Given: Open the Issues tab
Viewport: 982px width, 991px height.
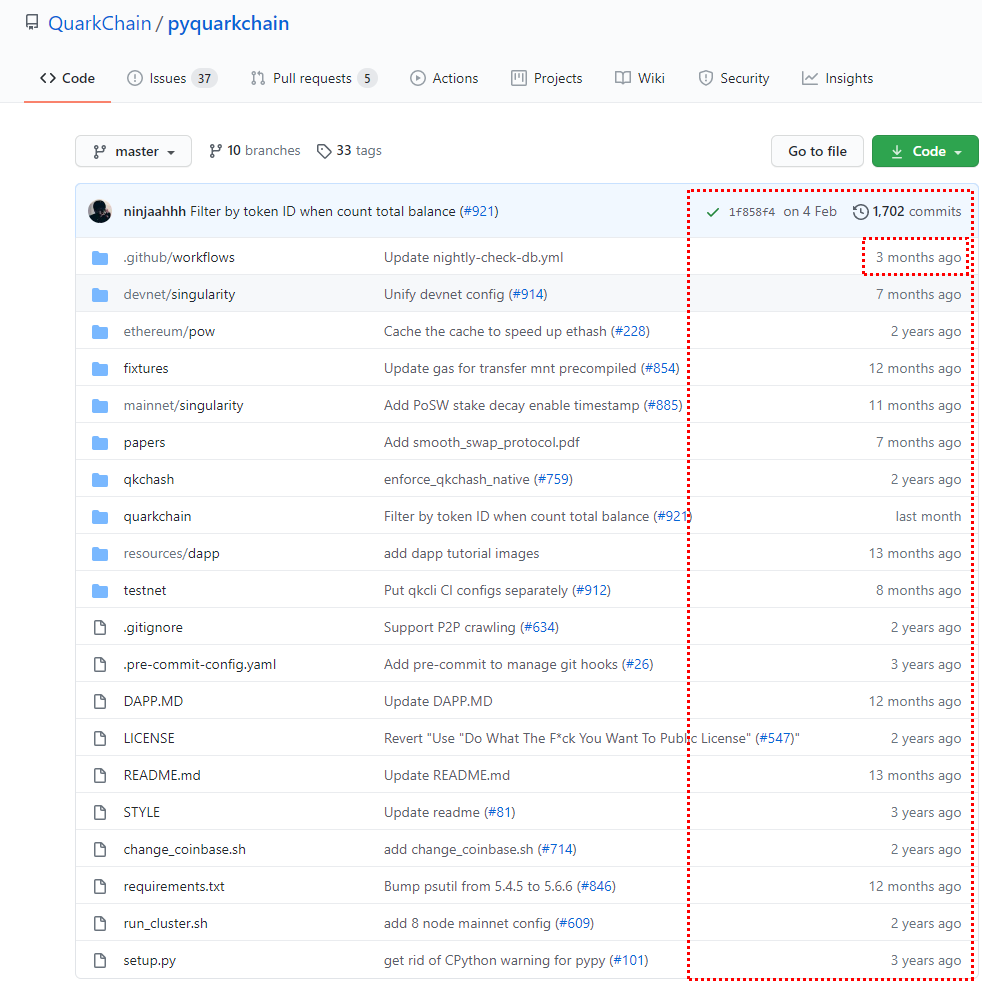Looking at the screenshot, I should (171, 78).
